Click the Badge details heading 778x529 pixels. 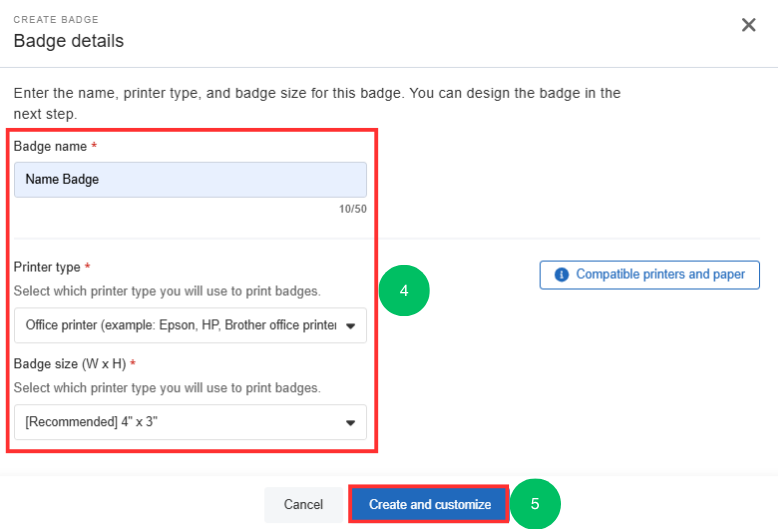[x=68, y=41]
